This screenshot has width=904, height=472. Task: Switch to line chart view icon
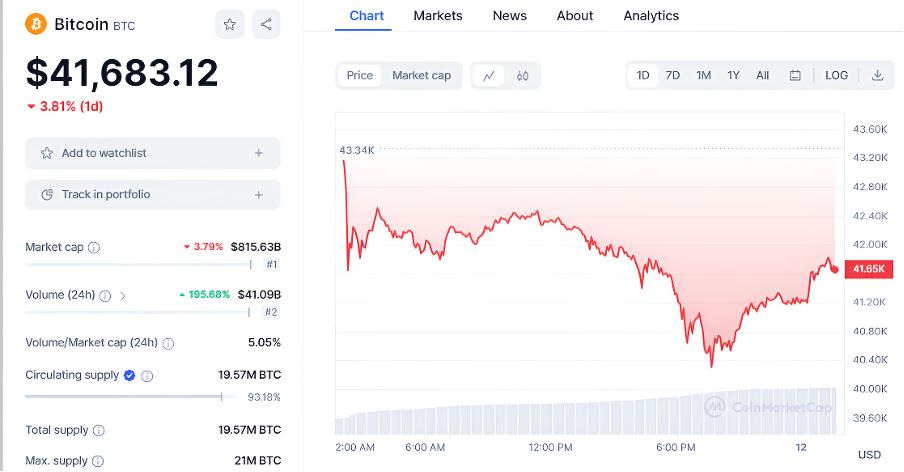point(489,75)
